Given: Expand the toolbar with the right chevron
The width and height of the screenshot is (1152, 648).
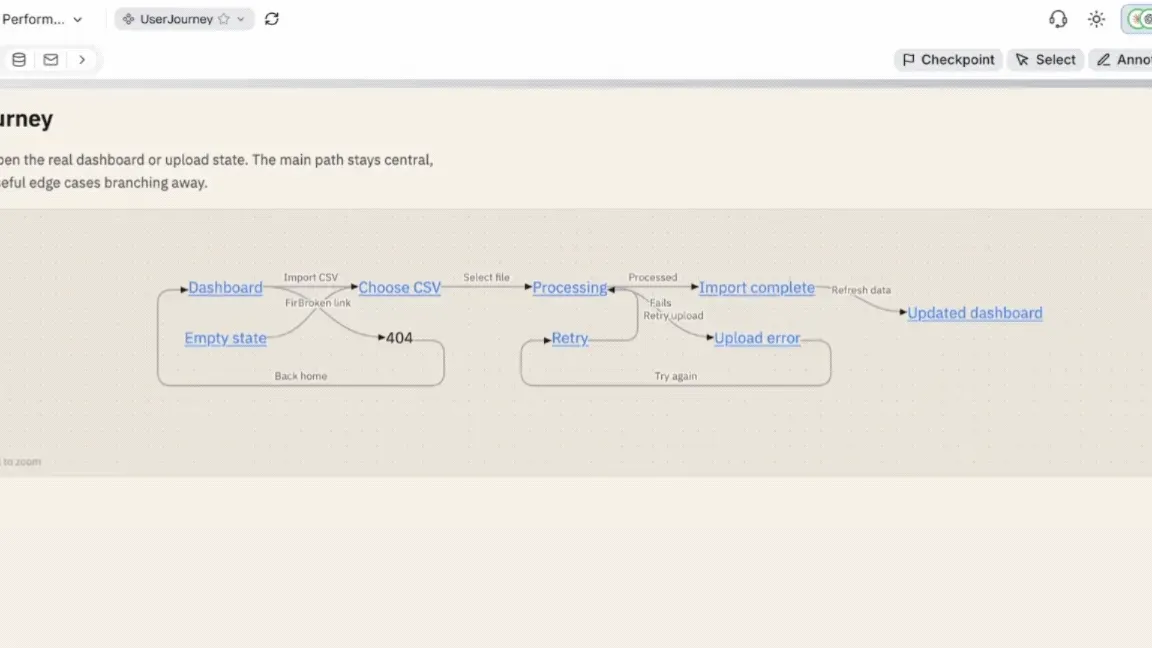Looking at the screenshot, I should 82,60.
